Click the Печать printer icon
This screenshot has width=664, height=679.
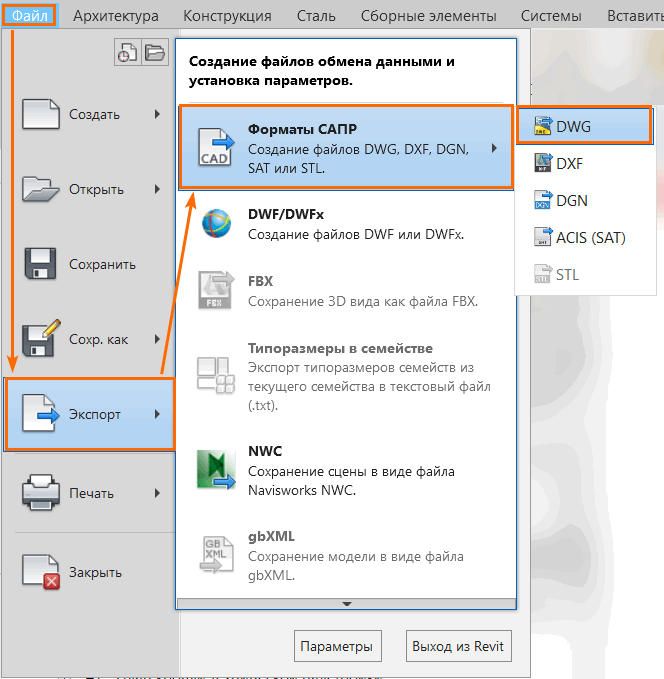click(x=41, y=492)
